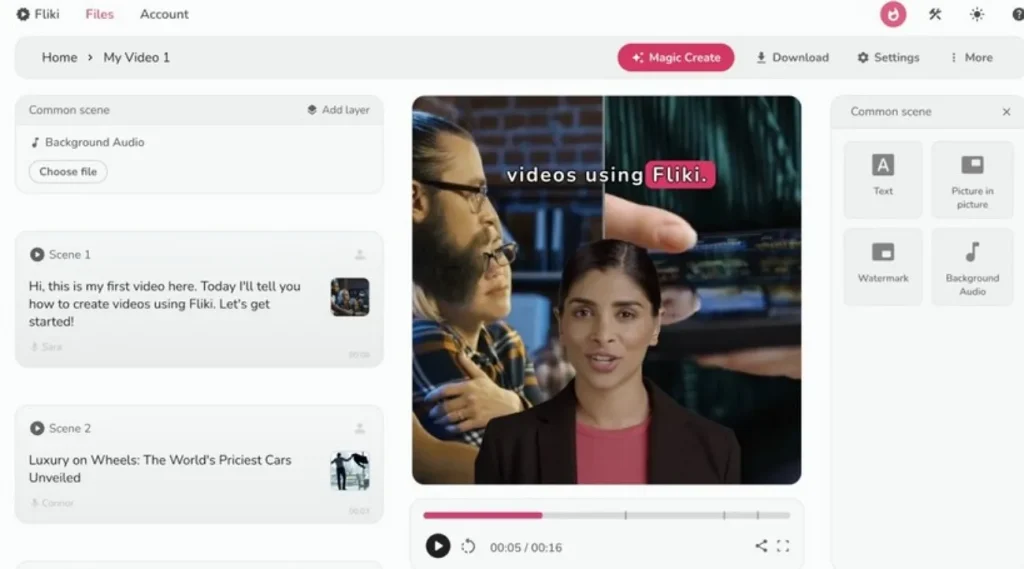Open the help icon at header edge
This screenshot has height=569, width=1024.
coord(1017,14)
